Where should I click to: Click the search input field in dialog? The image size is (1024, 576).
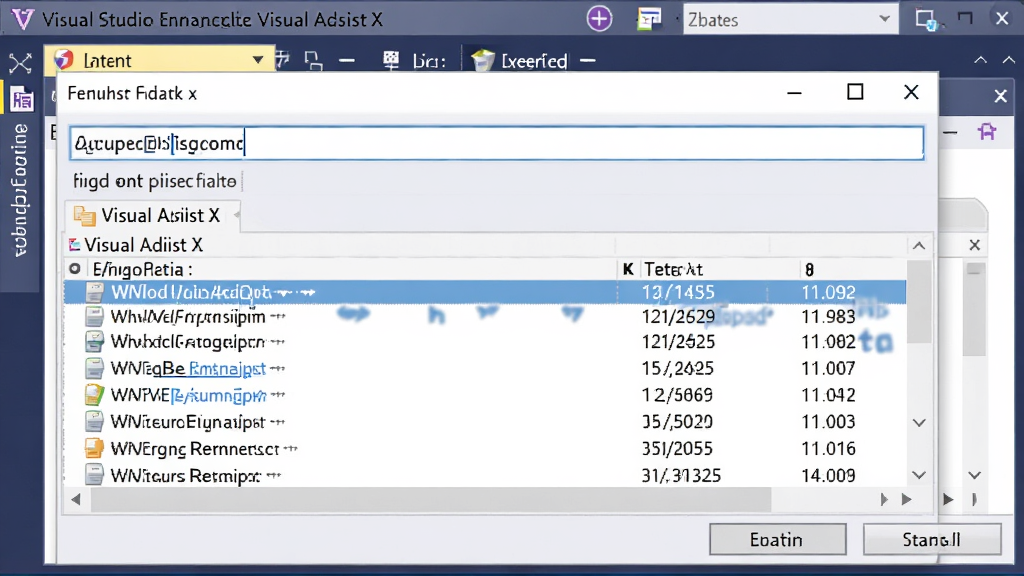(496, 143)
